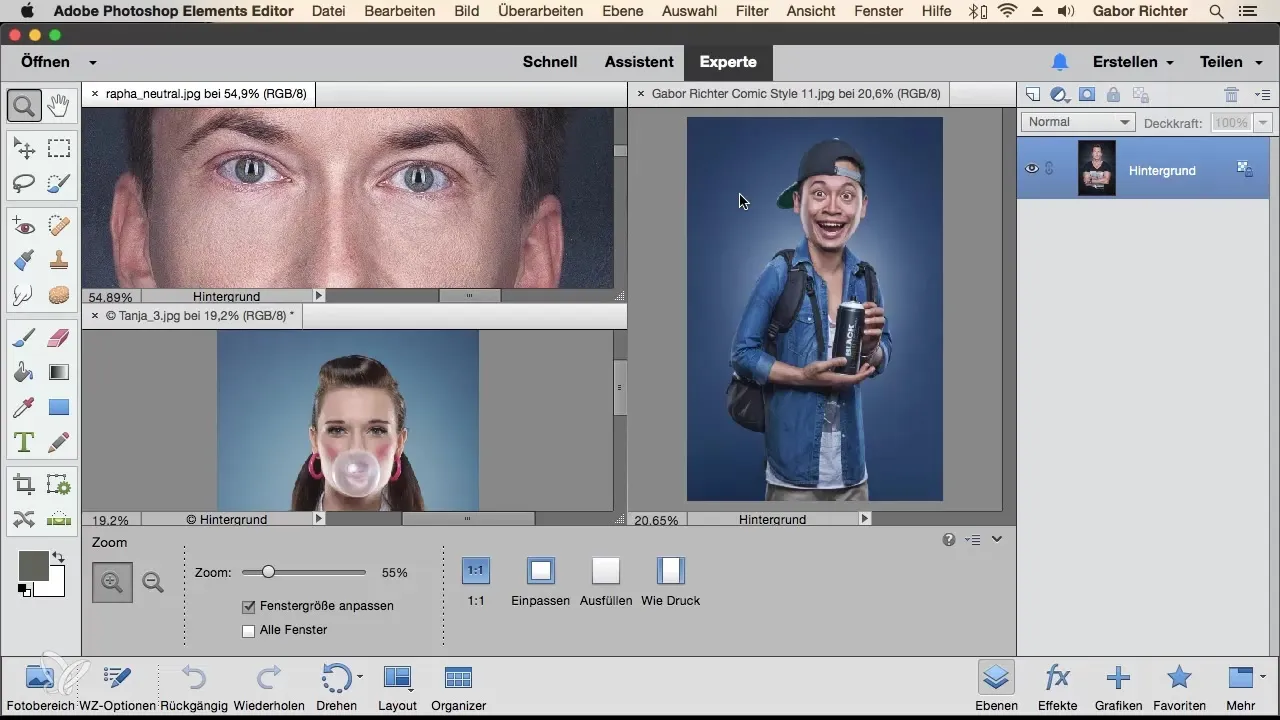Select the Type tool

coord(24,441)
